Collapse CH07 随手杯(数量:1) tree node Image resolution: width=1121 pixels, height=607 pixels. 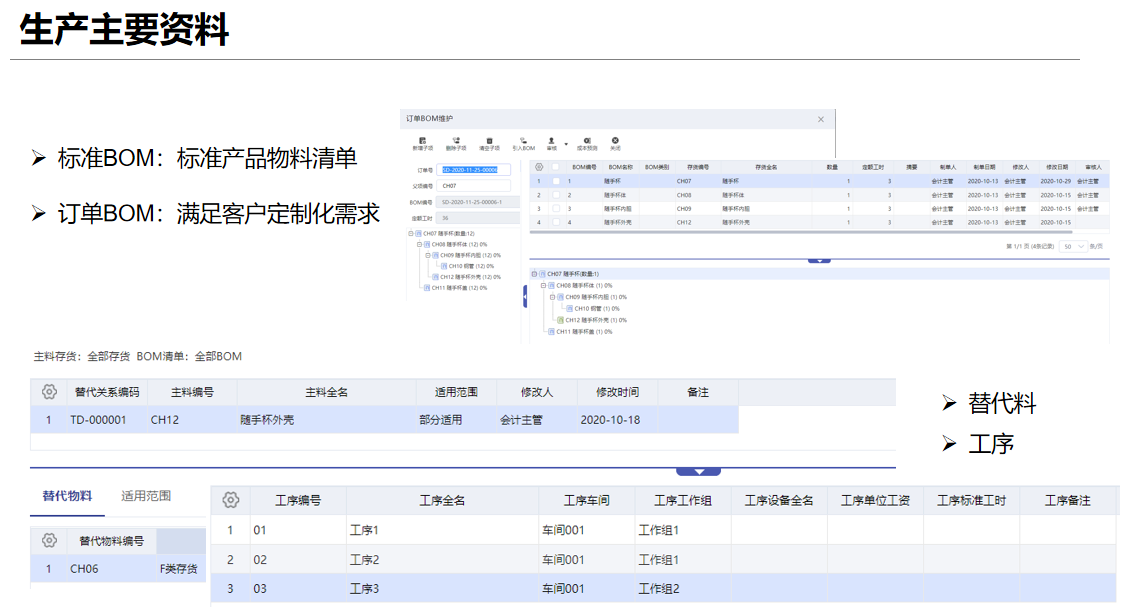(534, 274)
